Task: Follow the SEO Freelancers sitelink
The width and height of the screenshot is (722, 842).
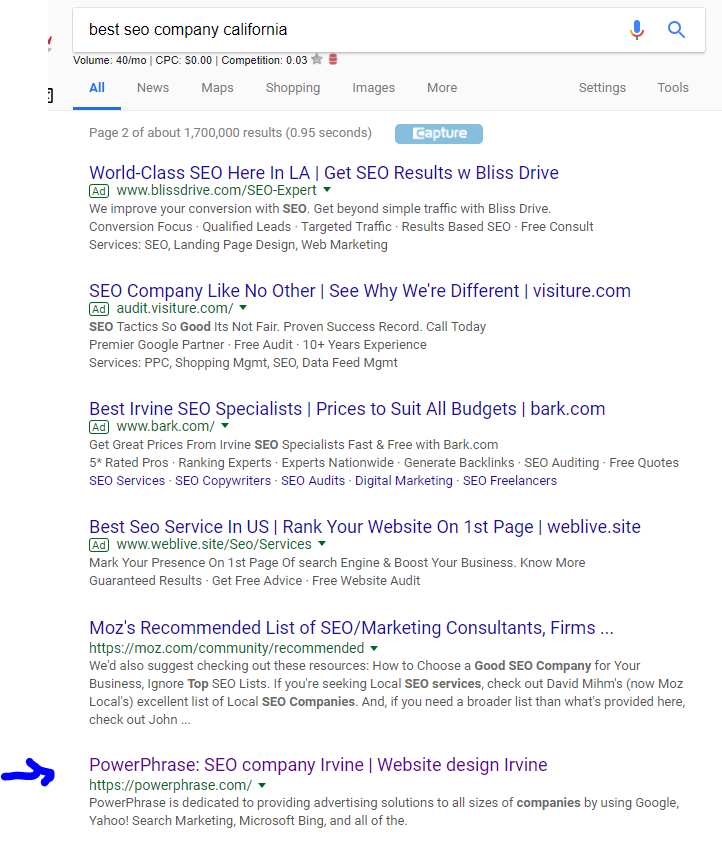Action: [510, 481]
